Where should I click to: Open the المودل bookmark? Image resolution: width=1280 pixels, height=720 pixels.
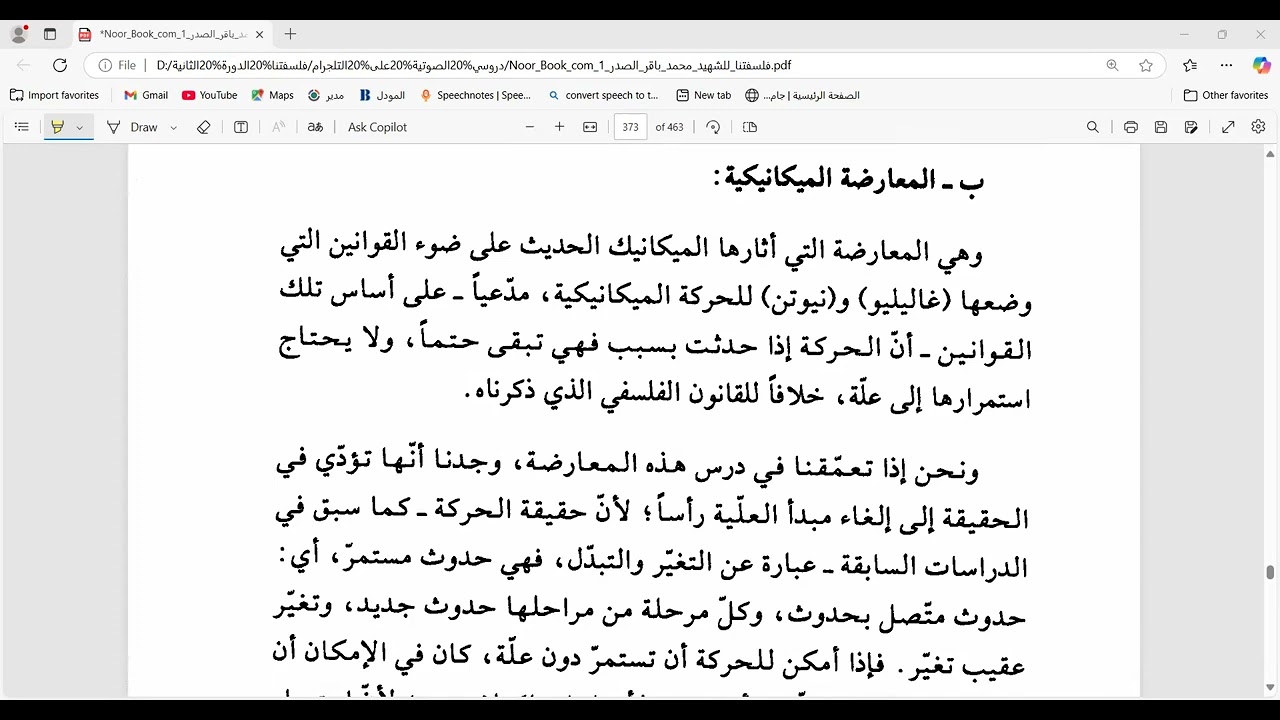pos(382,95)
